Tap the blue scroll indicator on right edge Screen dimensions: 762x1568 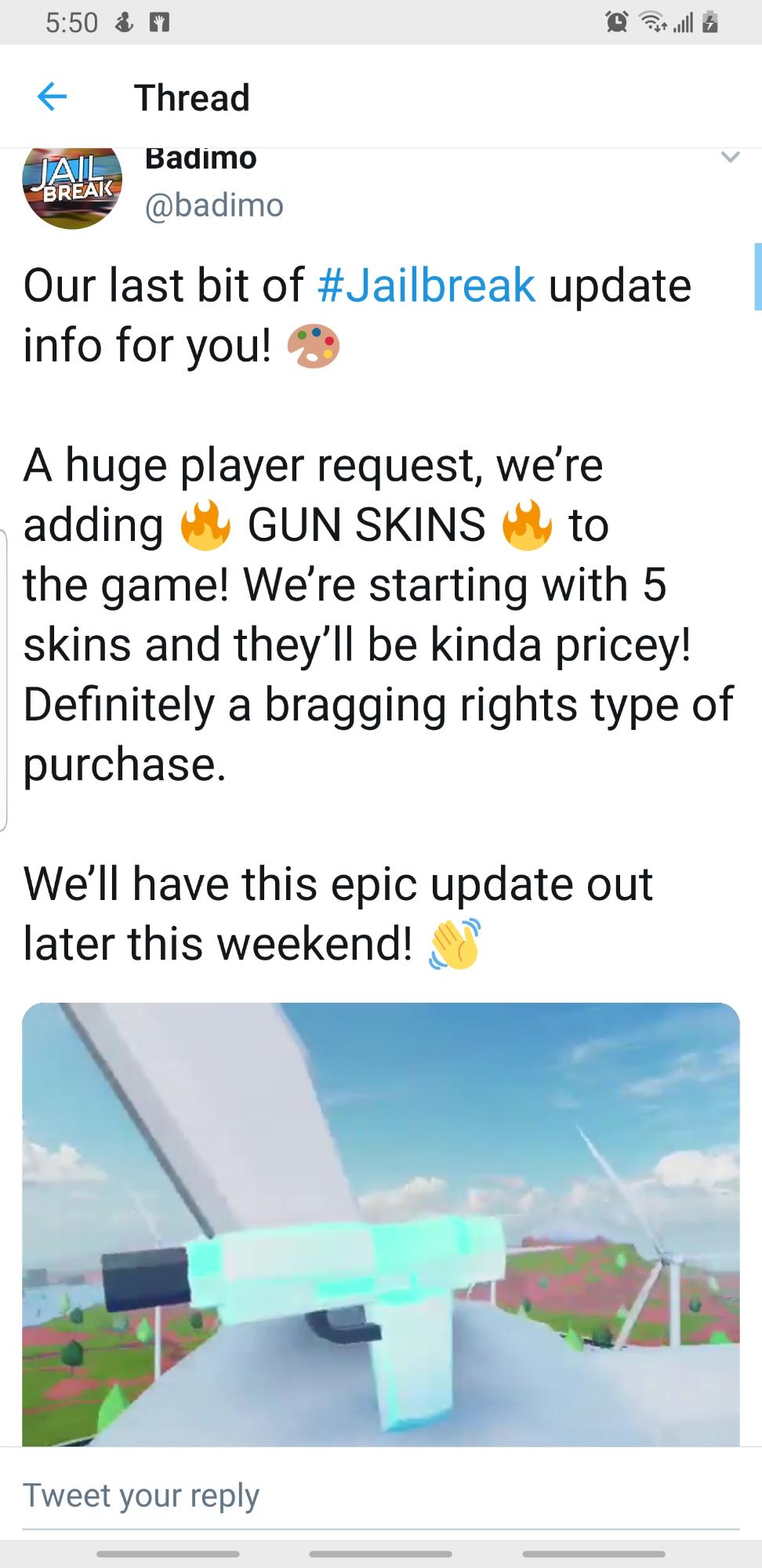tap(757, 277)
